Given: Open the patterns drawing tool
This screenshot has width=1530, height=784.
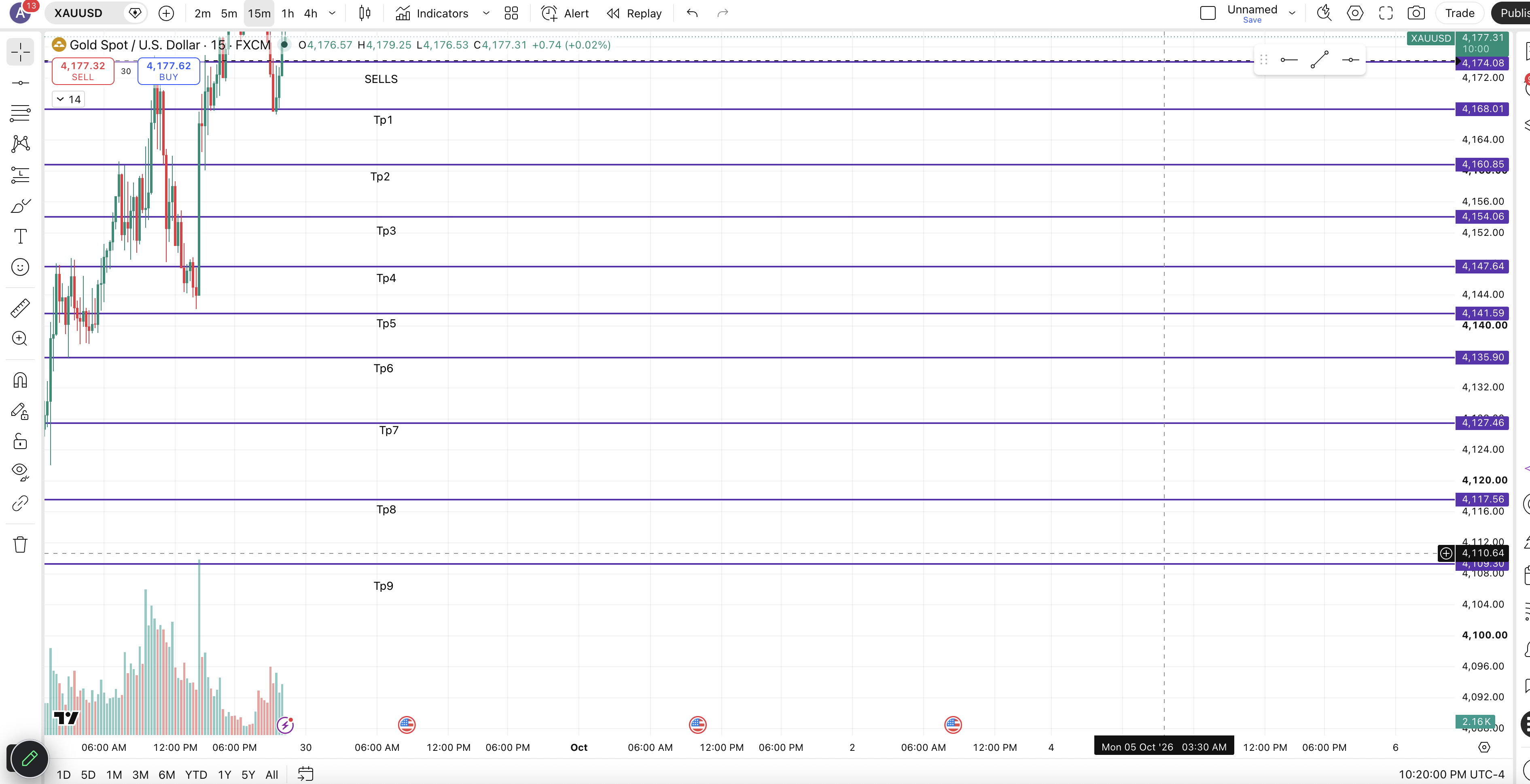Looking at the screenshot, I should pyautogui.click(x=20, y=144).
